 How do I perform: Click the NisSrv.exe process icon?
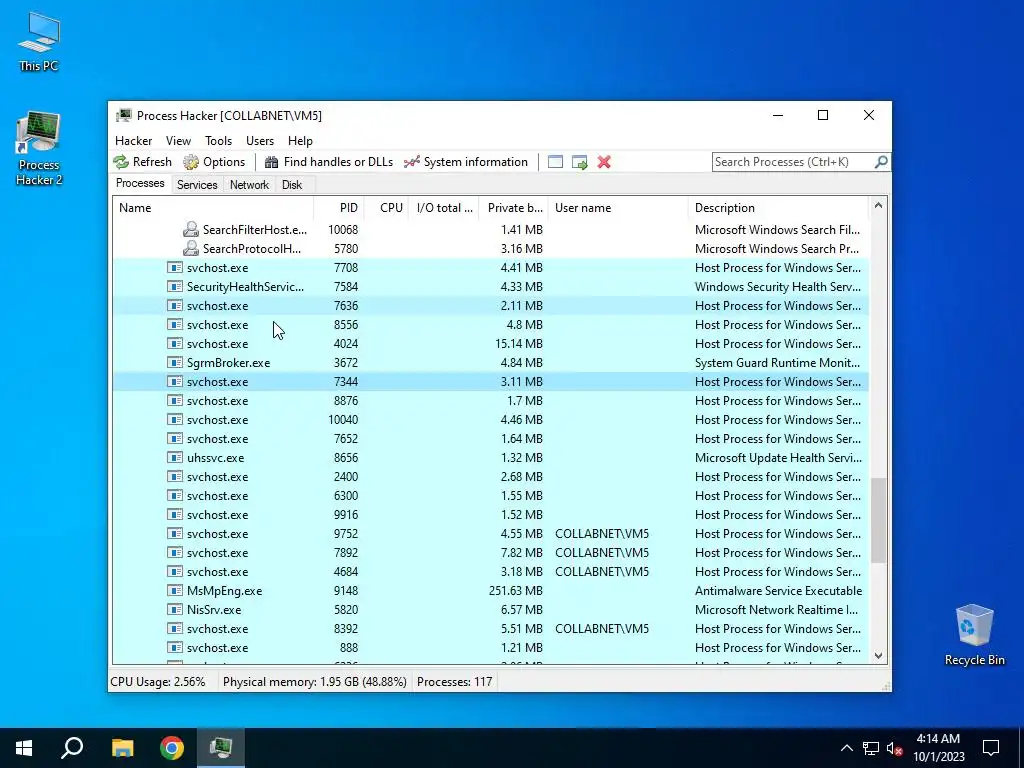click(174, 609)
